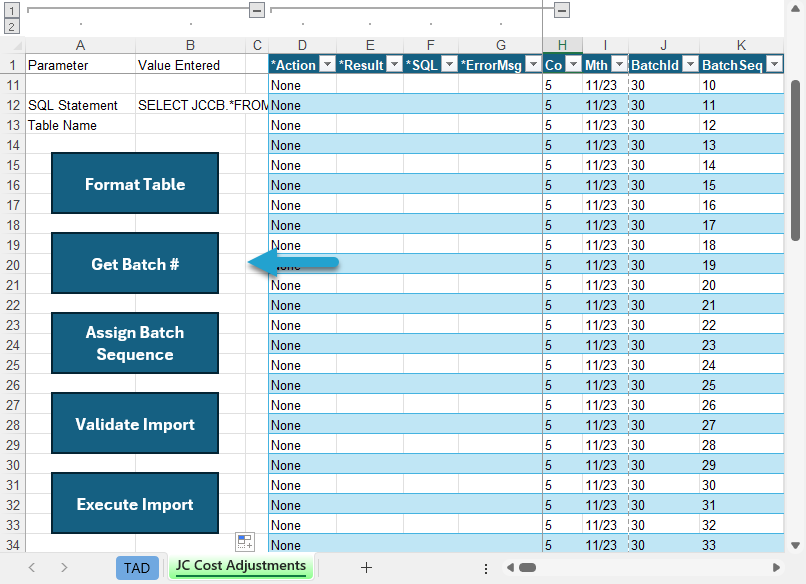806x584 pixels.
Task: Click the 'None' cell in row 11
Action: 302,85
